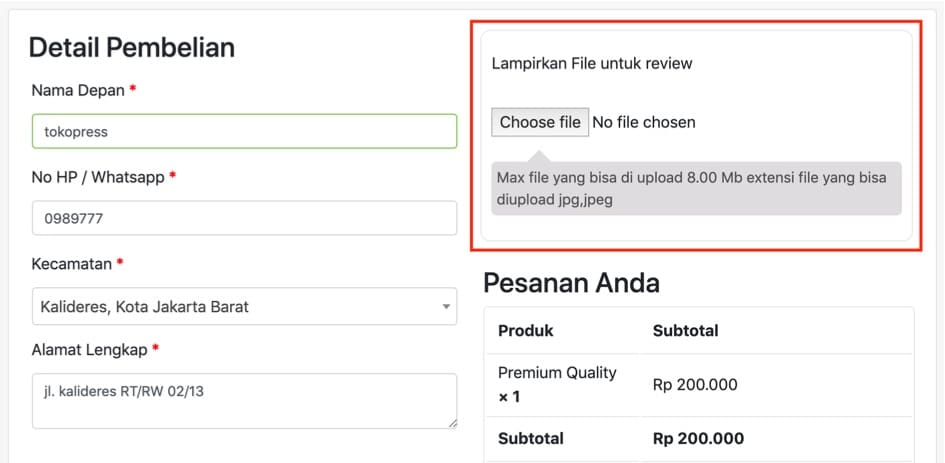This screenshot has width=945, height=463.
Task: Focus the No HP / Whatsapp field
Action: point(244,218)
